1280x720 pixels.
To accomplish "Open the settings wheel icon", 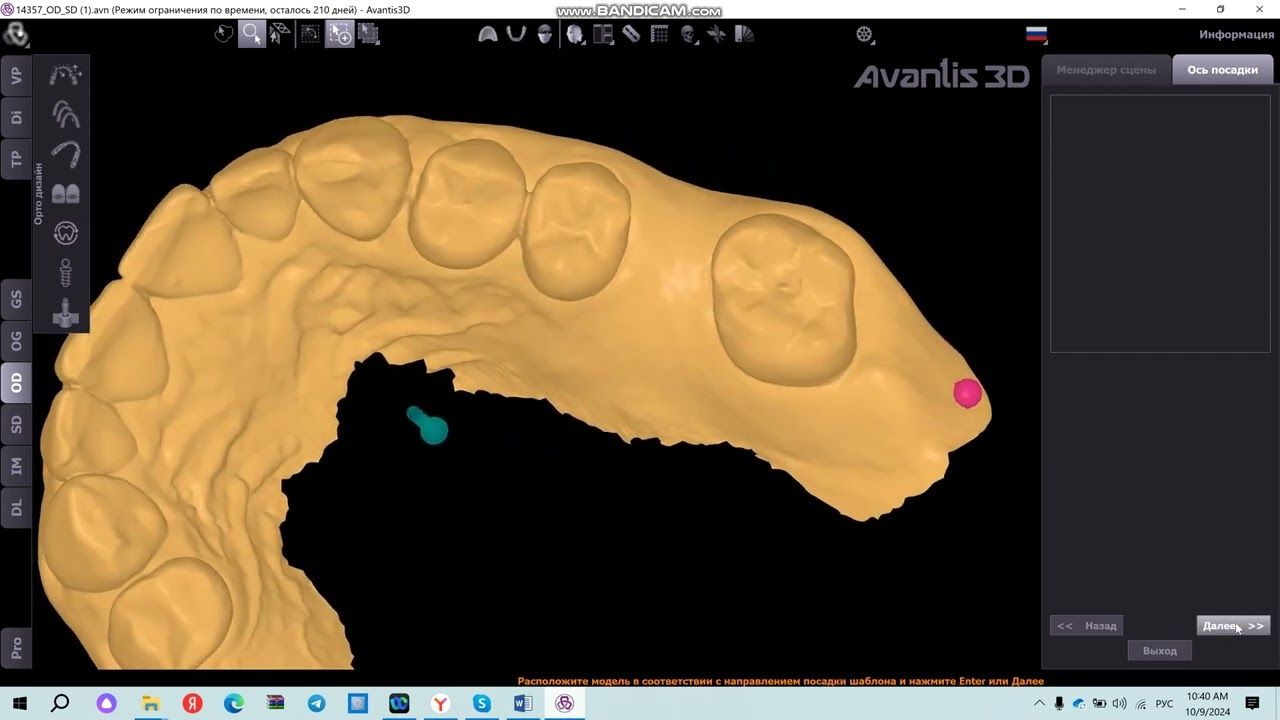I will 865,34.
